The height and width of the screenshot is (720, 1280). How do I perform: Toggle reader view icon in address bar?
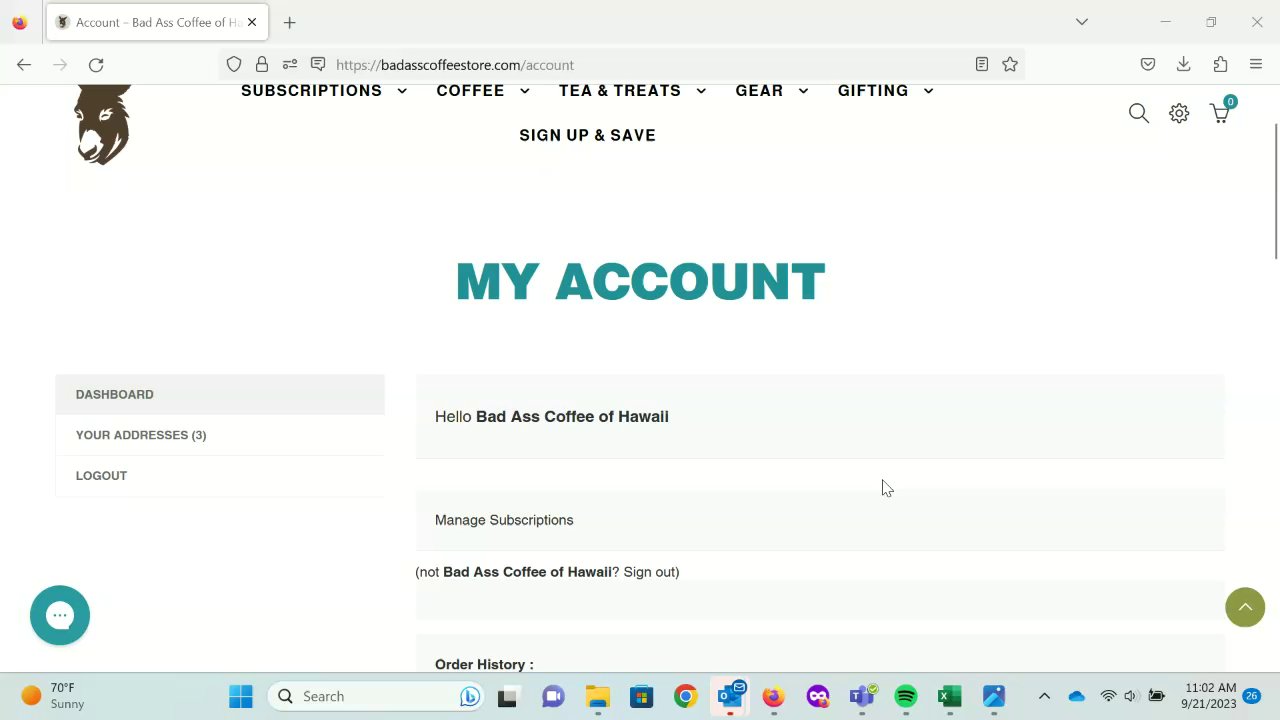tap(982, 65)
